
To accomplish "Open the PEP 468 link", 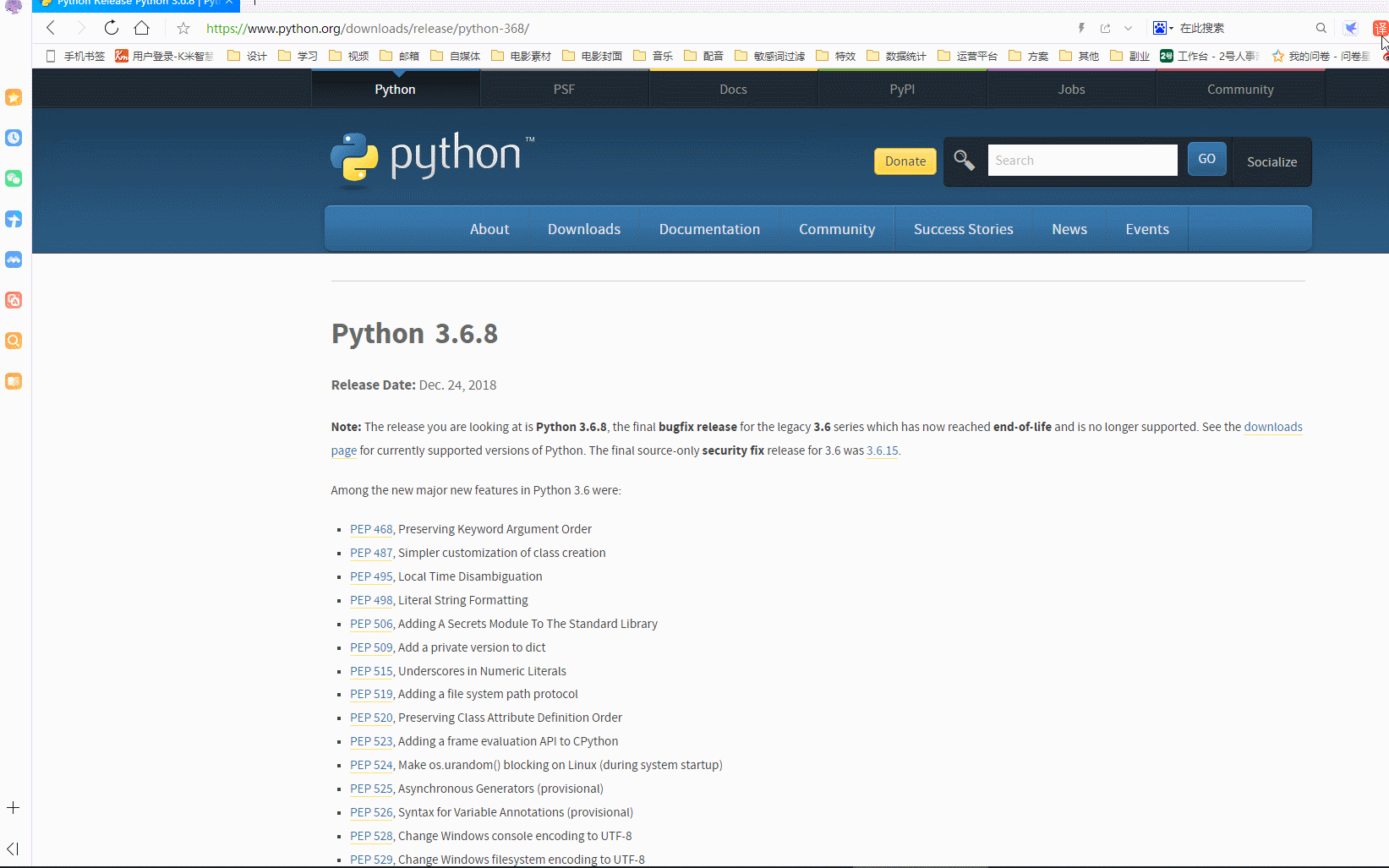I will tap(371, 529).
